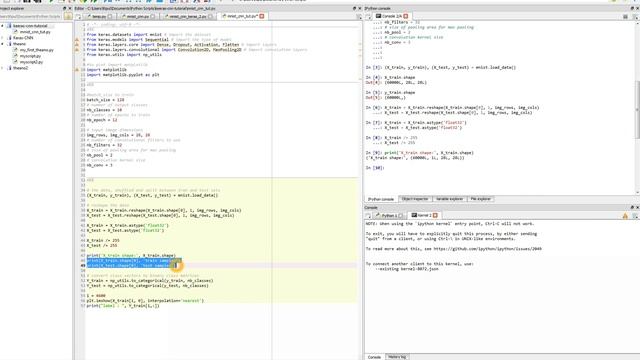
Task: Click the nb_epoch = 12 code line
Action: (x=102, y=120)
